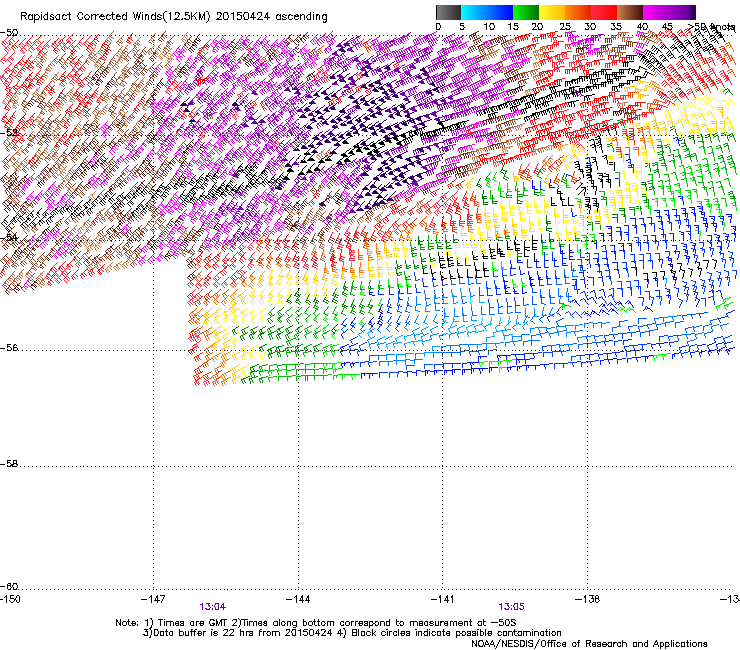Click the magenta 40-45 knots color swatch
Image resolution: width=740 pixels, height=650 pixels.
(x=656, y=12)
